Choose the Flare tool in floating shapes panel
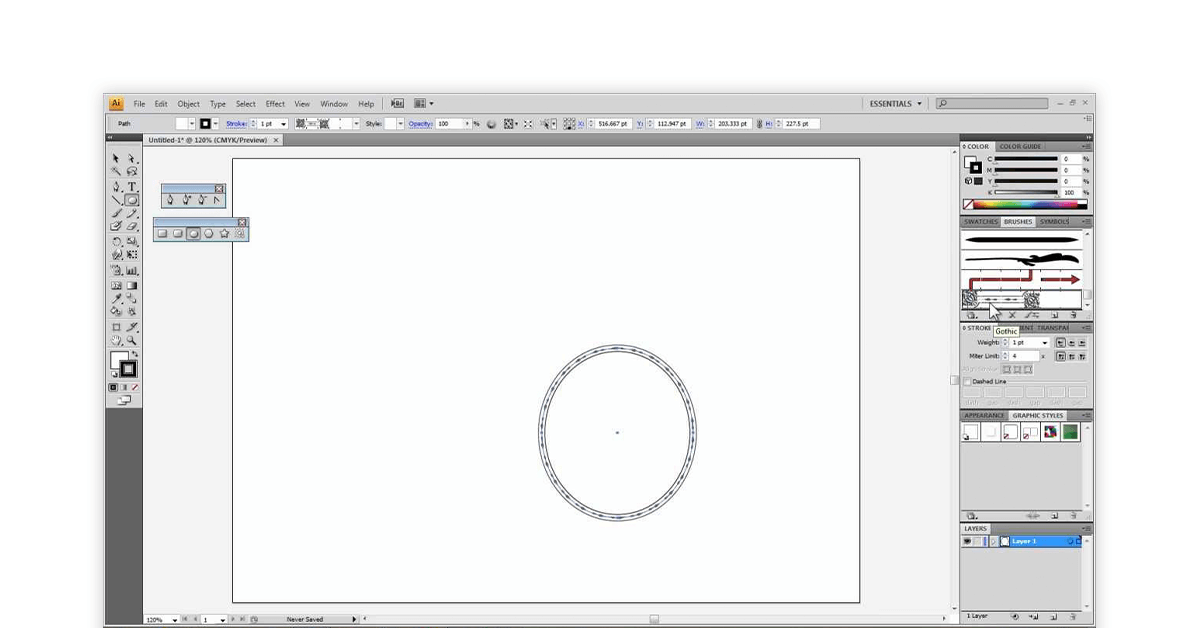This screenshot has width=1200, height=628. (240, 233)
